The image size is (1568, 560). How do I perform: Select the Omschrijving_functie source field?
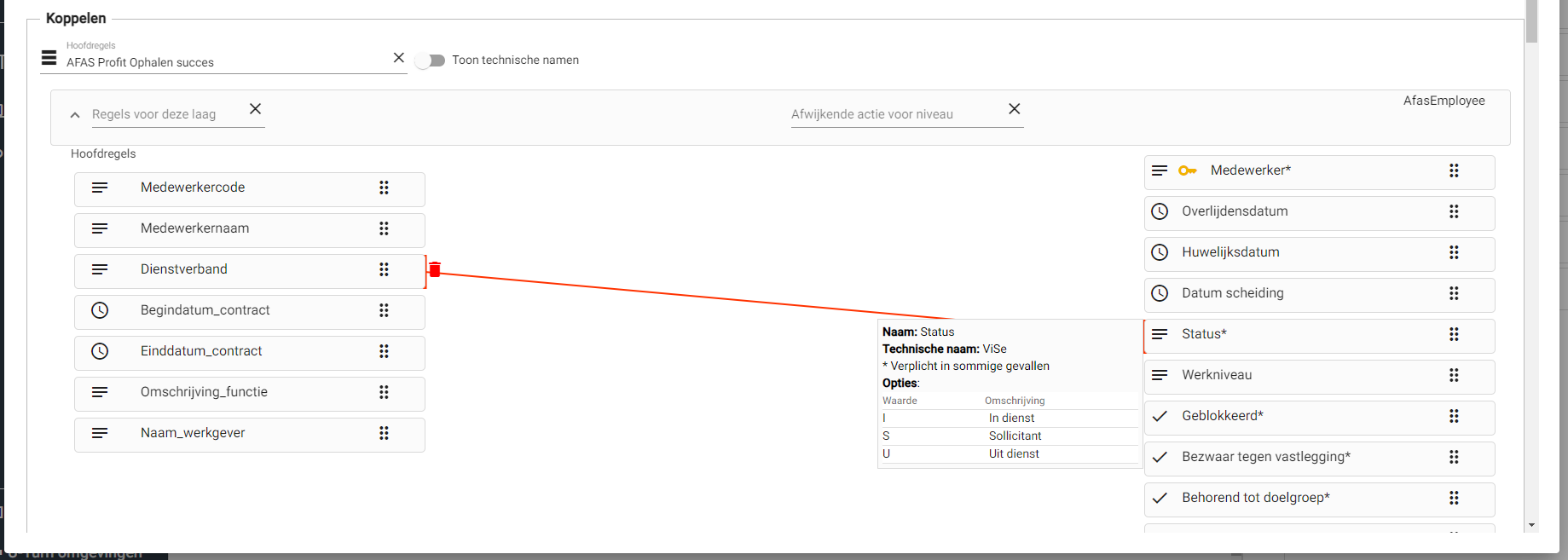click(204, 392)
